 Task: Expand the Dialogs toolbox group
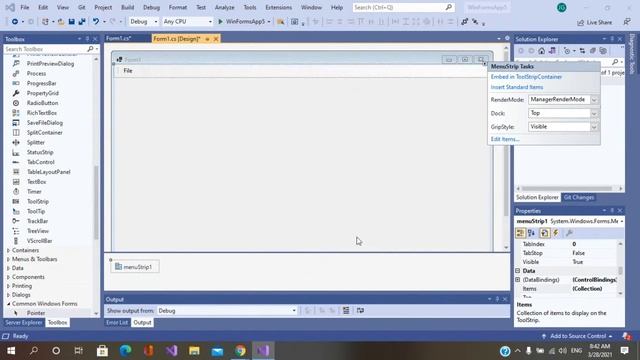(x=9, y=295)
